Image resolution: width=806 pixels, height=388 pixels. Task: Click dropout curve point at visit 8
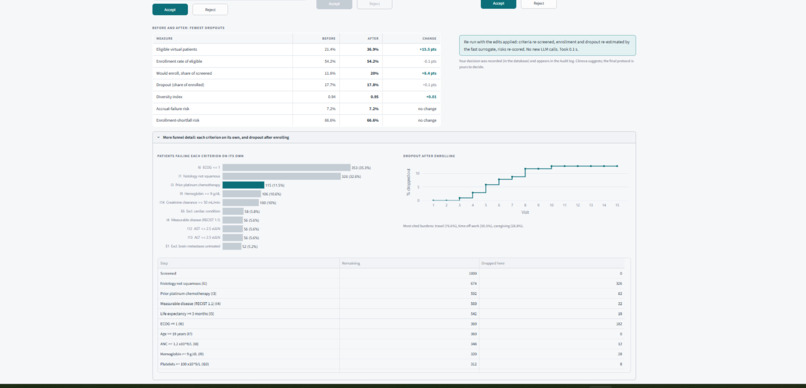tap(525, 169)
